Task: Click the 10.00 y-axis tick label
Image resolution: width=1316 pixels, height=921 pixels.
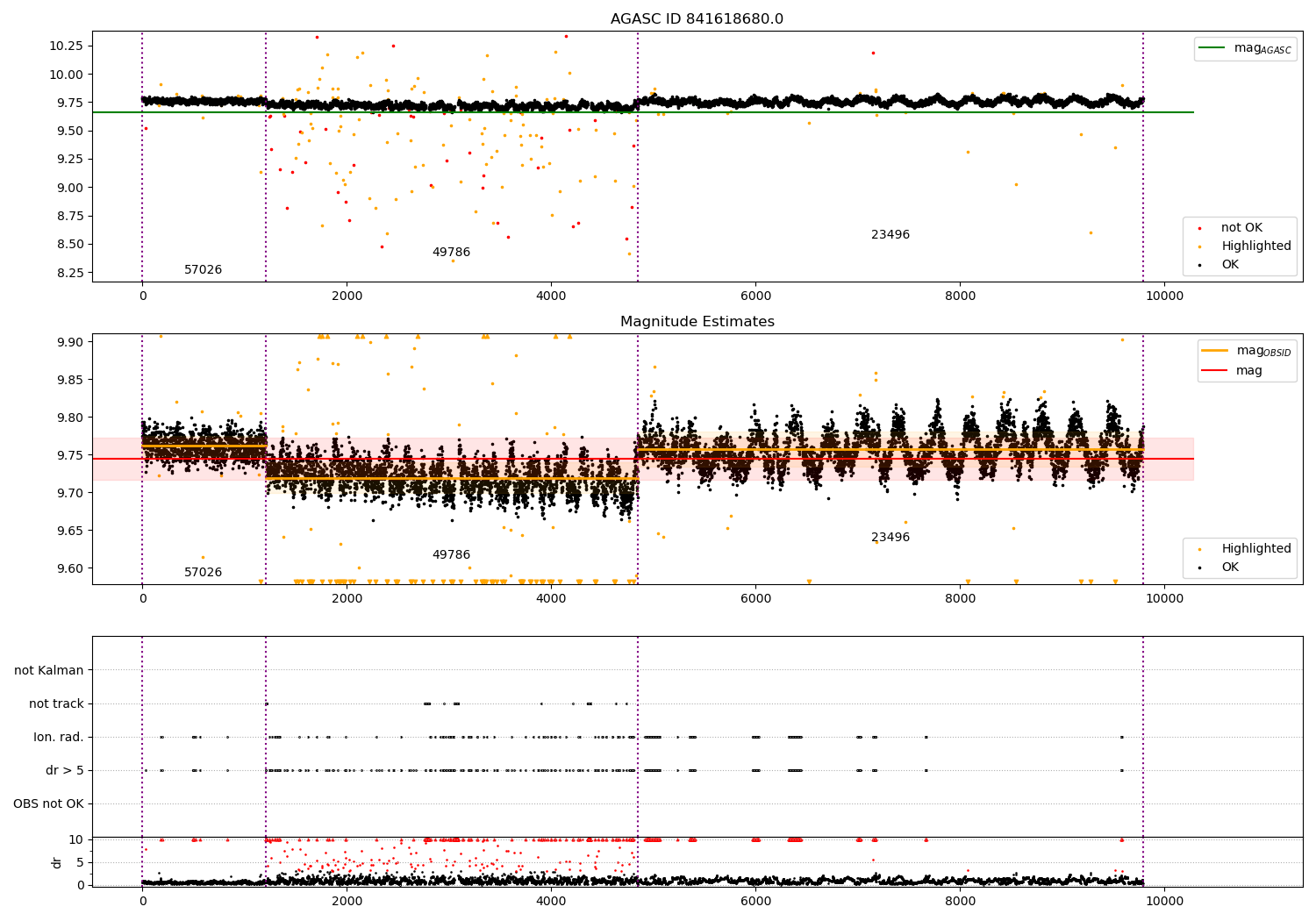Action: (x=67, y=75)
